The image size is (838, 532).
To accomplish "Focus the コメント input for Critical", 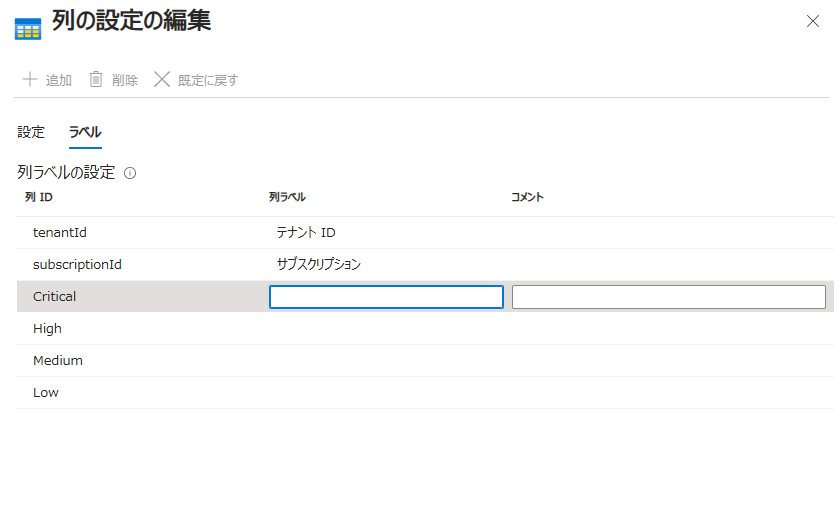I will (x=669, y=297).
